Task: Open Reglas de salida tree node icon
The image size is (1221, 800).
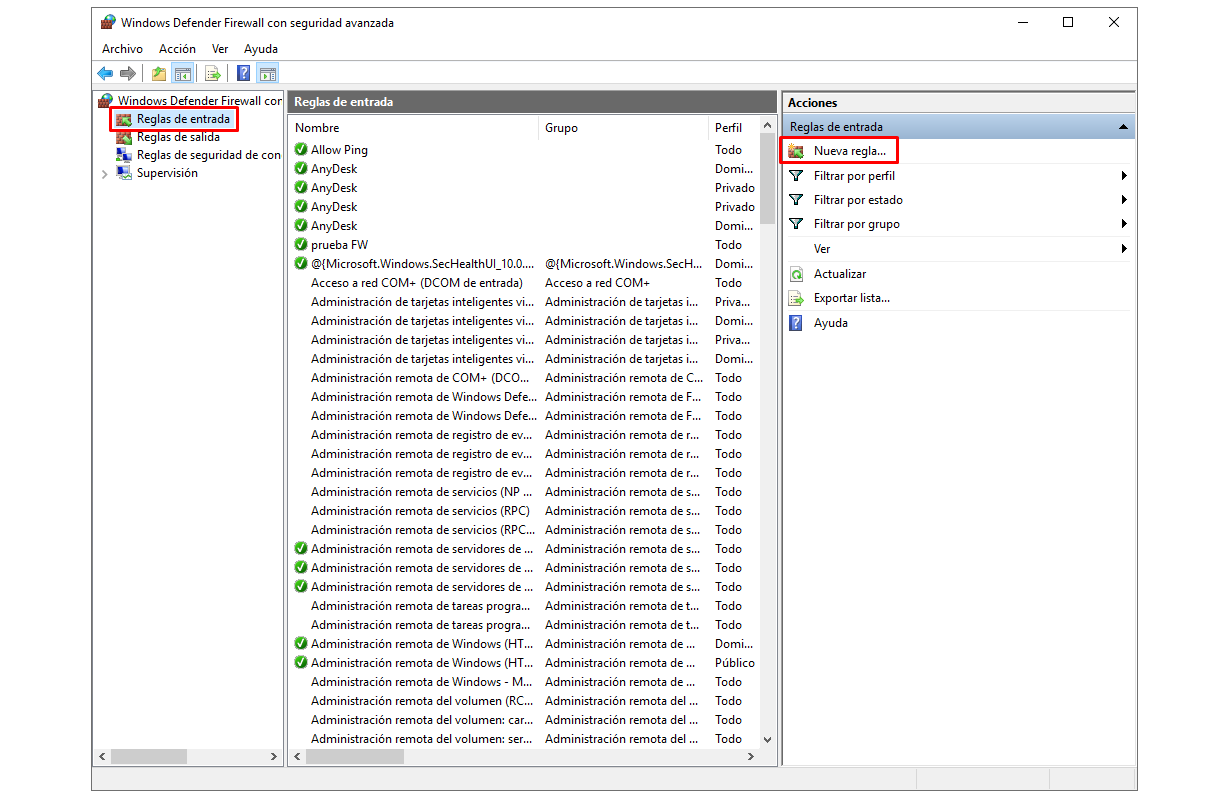Action: tap(124, 138)
